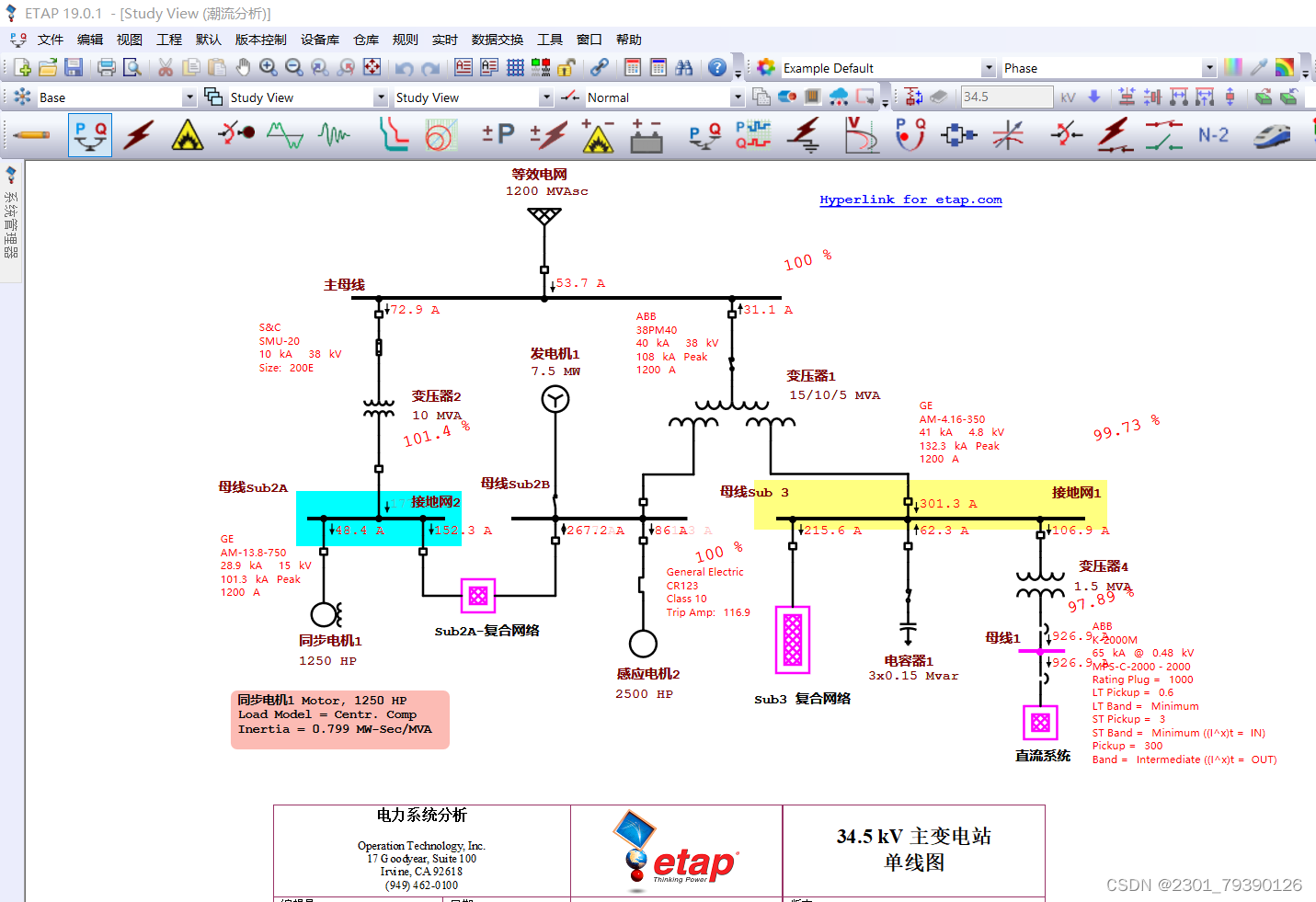Click the Hyperlink for etap.com link

pyautogui.click(x=910, y=200)
